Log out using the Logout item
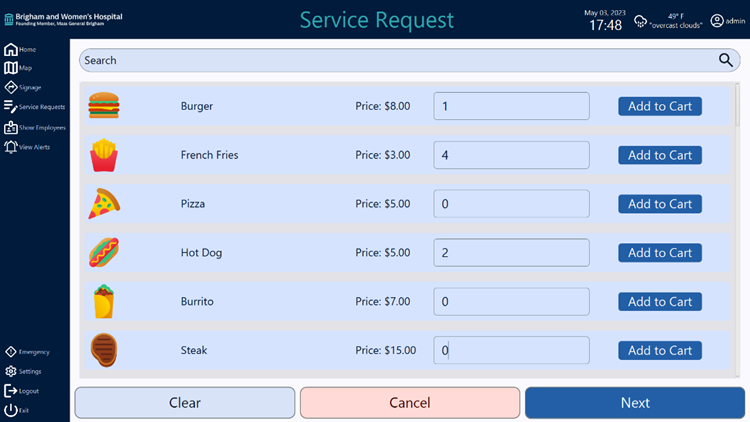Screen dimensions: 750x422 point(22,391)
